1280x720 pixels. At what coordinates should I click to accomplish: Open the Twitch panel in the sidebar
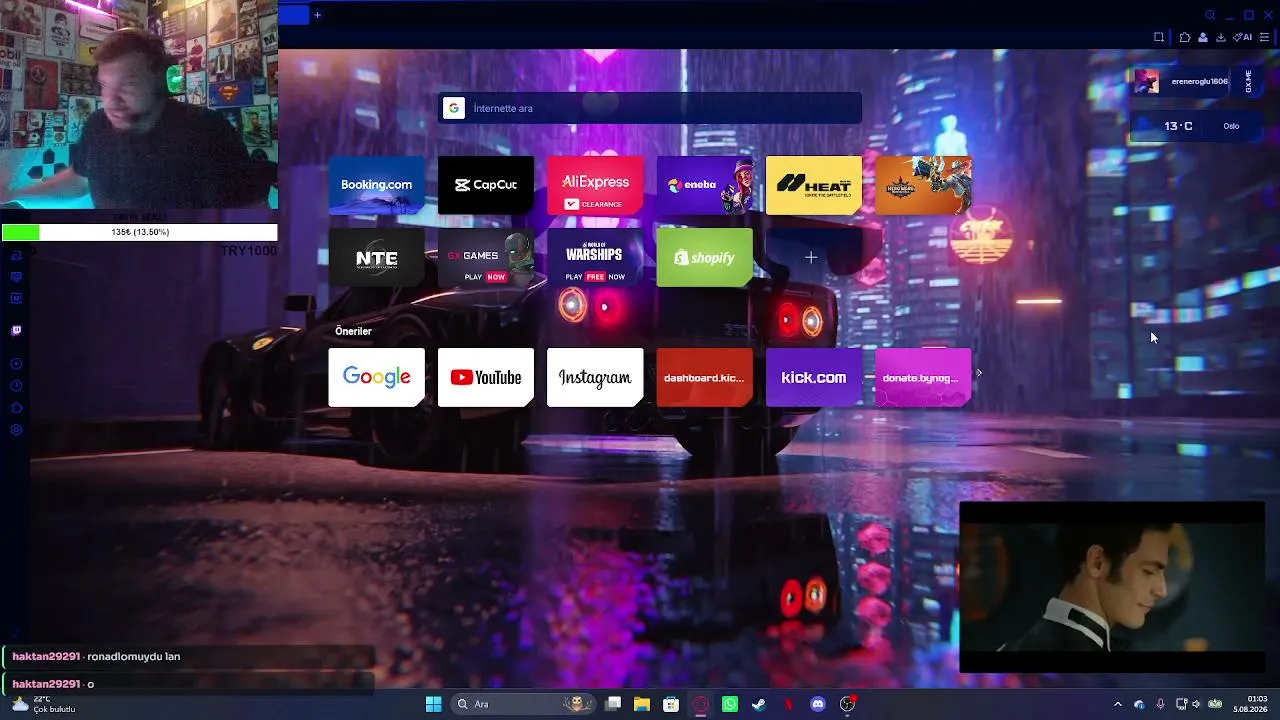tap(16, 330)
